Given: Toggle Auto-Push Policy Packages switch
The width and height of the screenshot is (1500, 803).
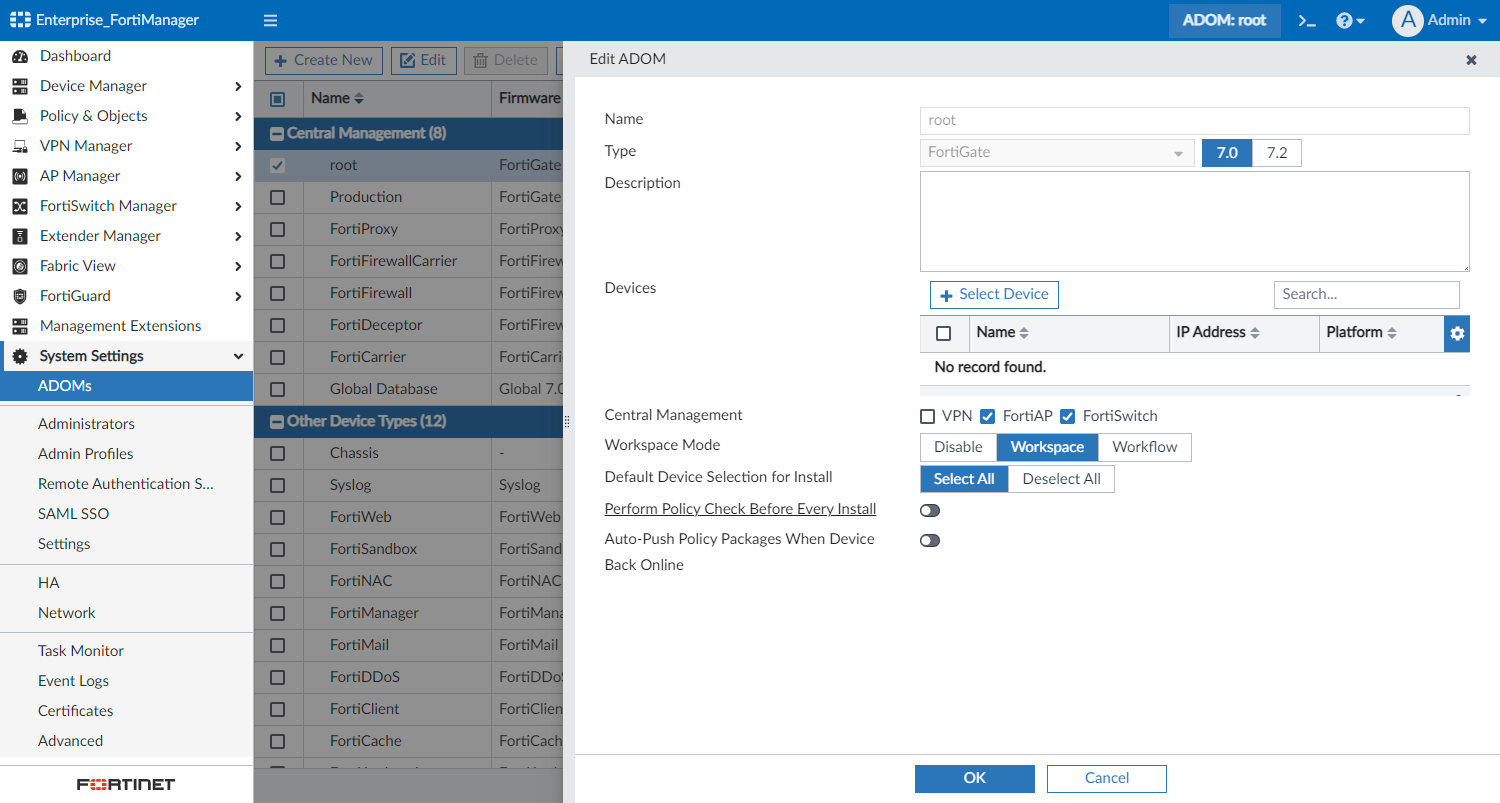Looking at the screenshot, I should pos(930,540).
